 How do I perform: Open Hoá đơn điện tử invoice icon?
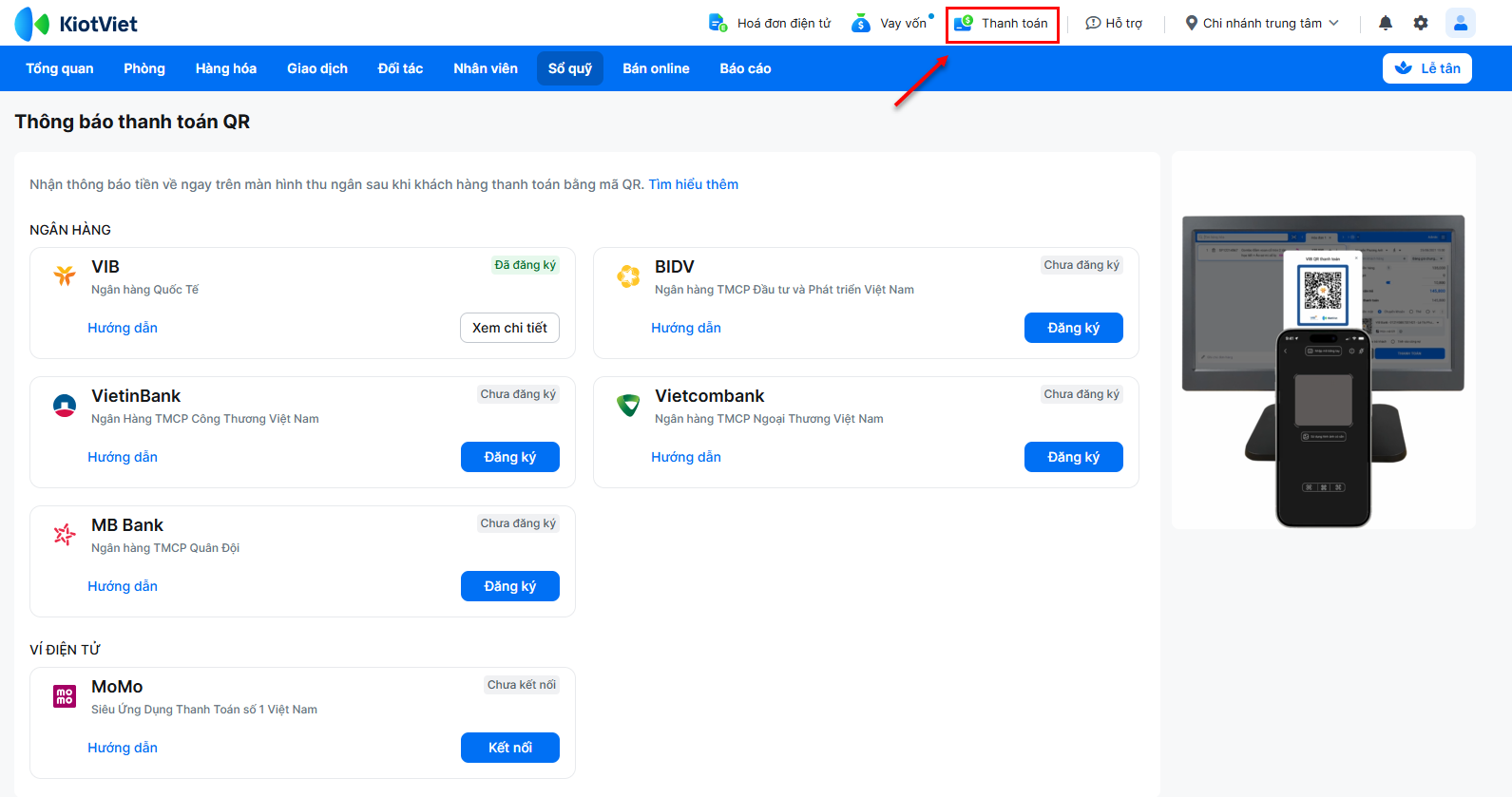pyautogui.click(x=718, y=23)
